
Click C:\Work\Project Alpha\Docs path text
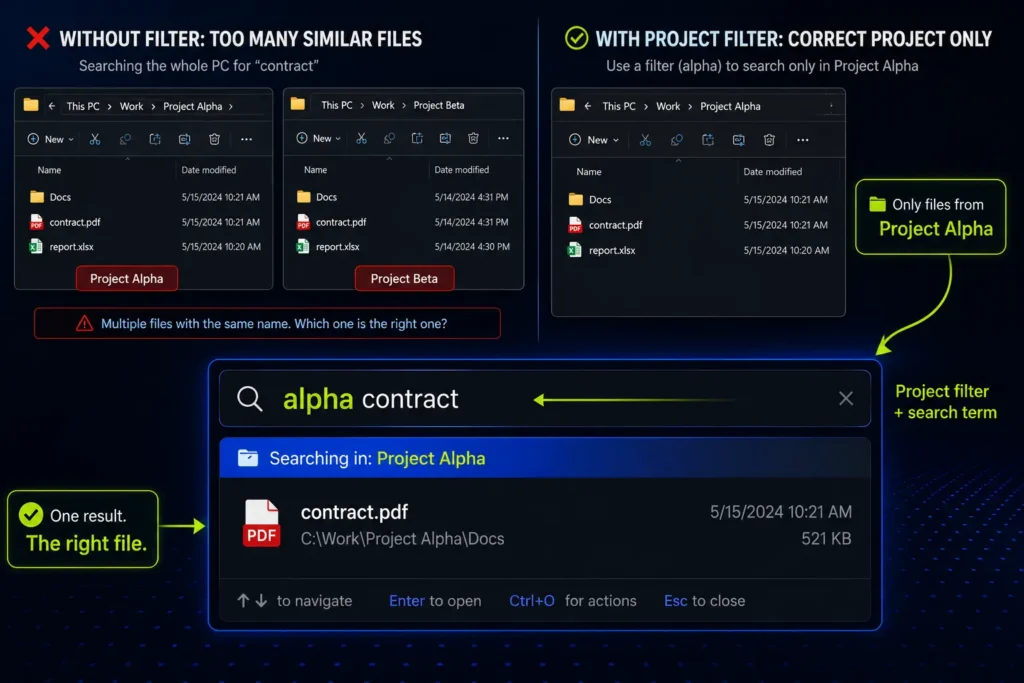402,539
